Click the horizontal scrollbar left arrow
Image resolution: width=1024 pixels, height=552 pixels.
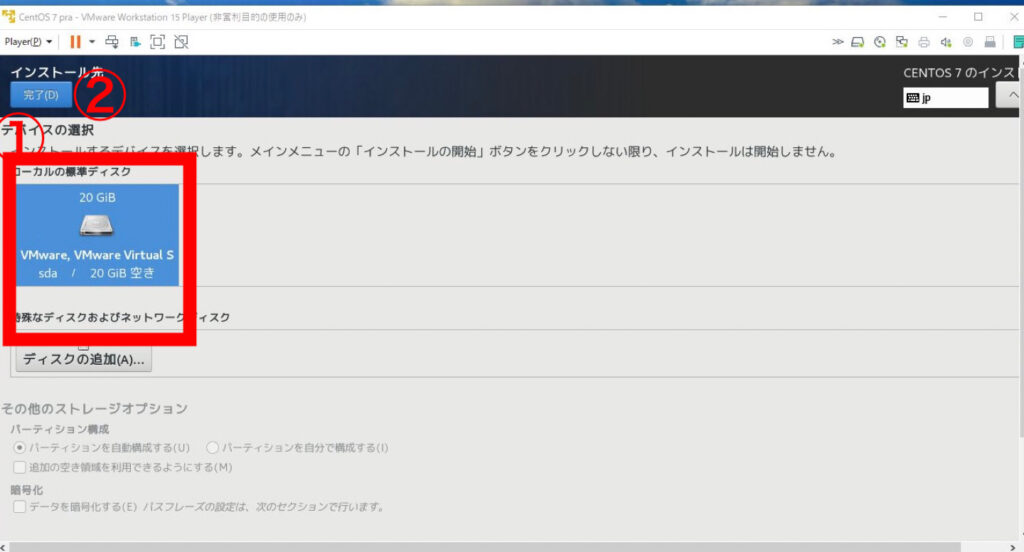pyautogui.click(x=4, y=547)
